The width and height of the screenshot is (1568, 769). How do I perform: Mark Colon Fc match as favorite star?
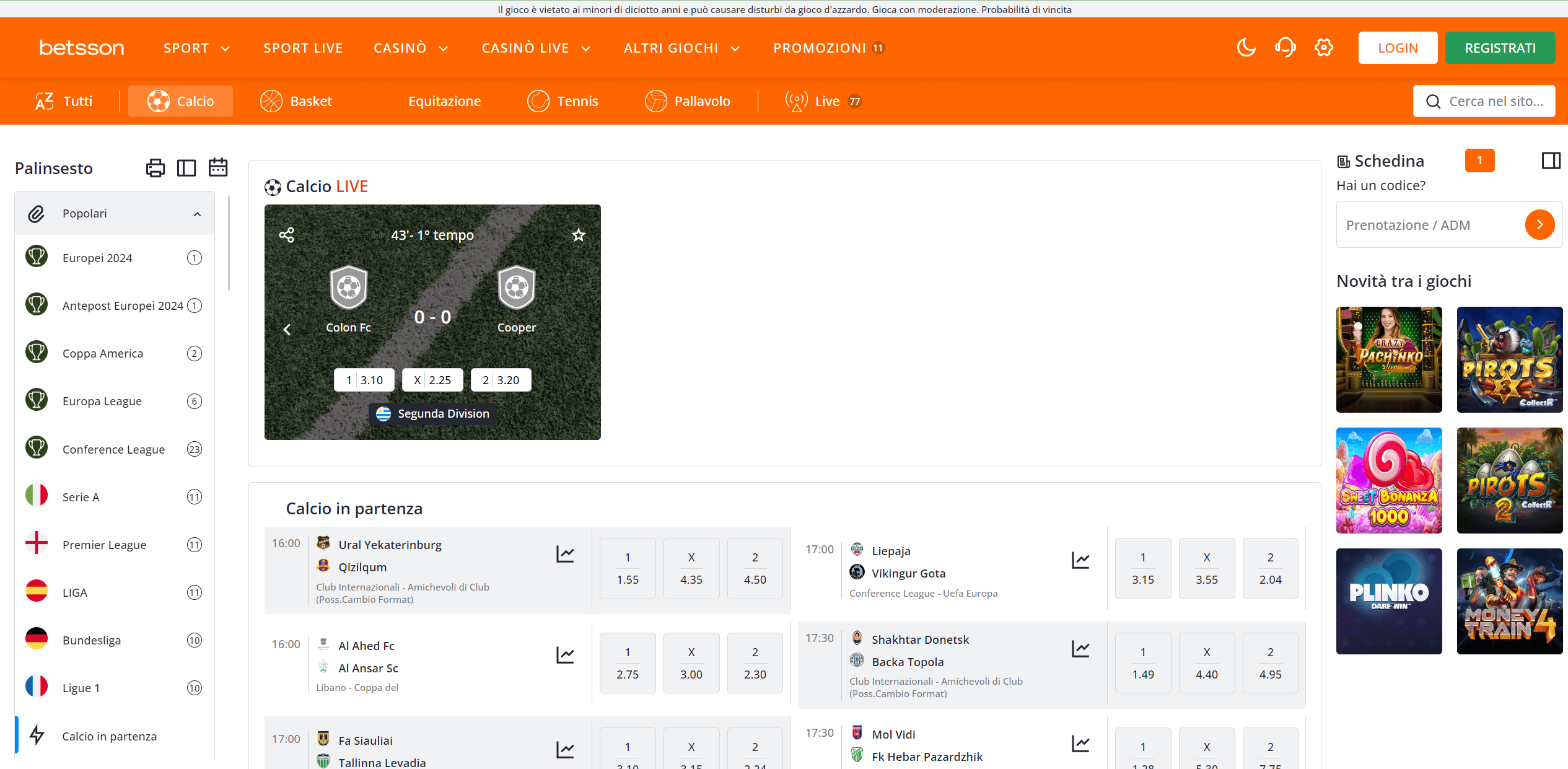[579, 235]
